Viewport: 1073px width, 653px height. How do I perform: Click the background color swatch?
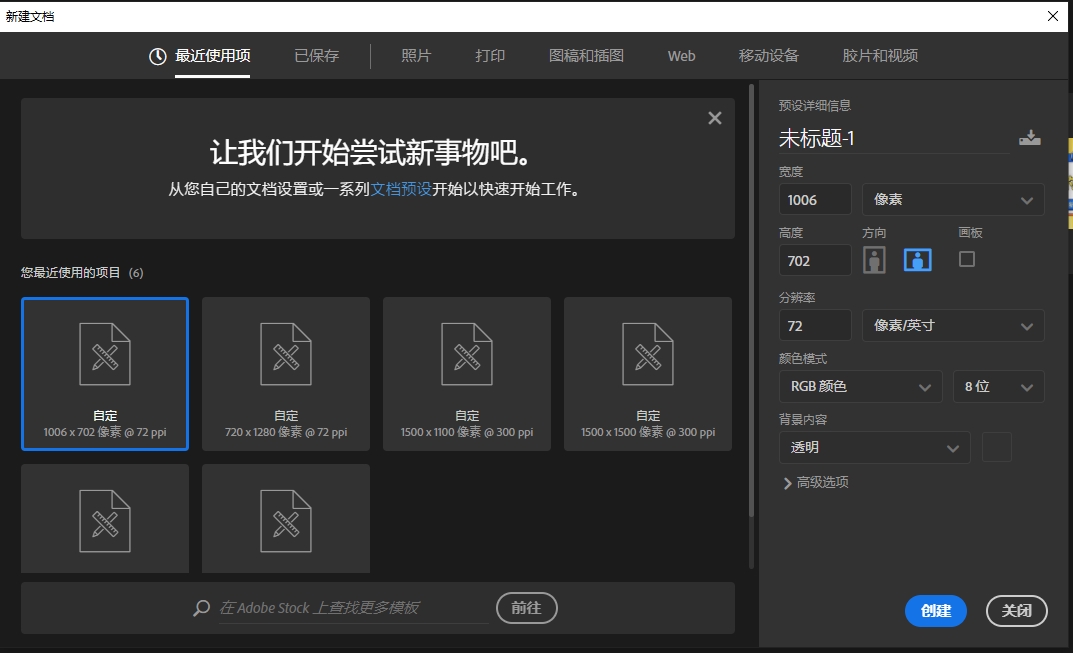click(x=997, y=448)
